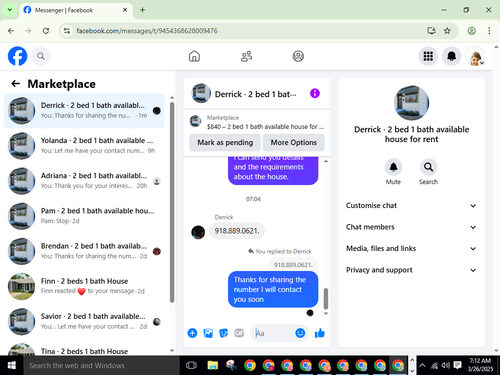Open Chrome profile icon in toolbar
500x375 pixels.
(x=471, y=31)
